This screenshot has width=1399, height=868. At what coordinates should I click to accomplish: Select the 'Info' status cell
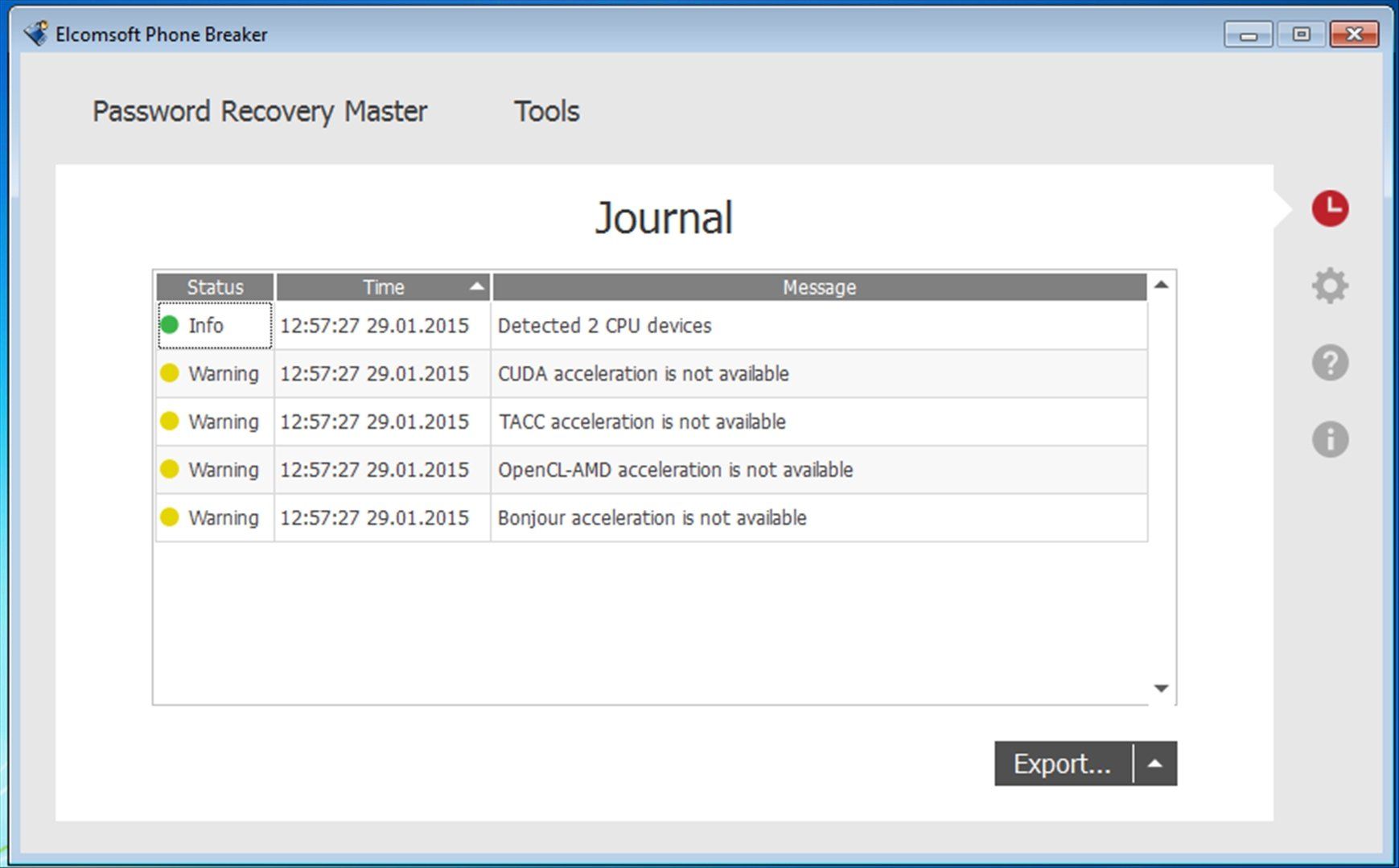215,325
